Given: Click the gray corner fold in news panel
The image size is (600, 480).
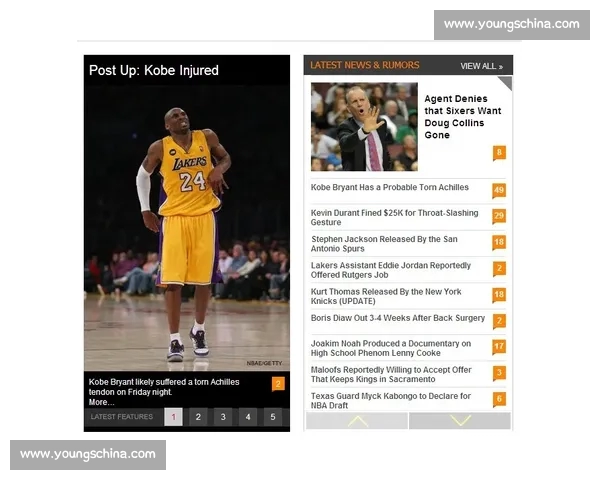Looking at the screenshot, I should point(506,82).
